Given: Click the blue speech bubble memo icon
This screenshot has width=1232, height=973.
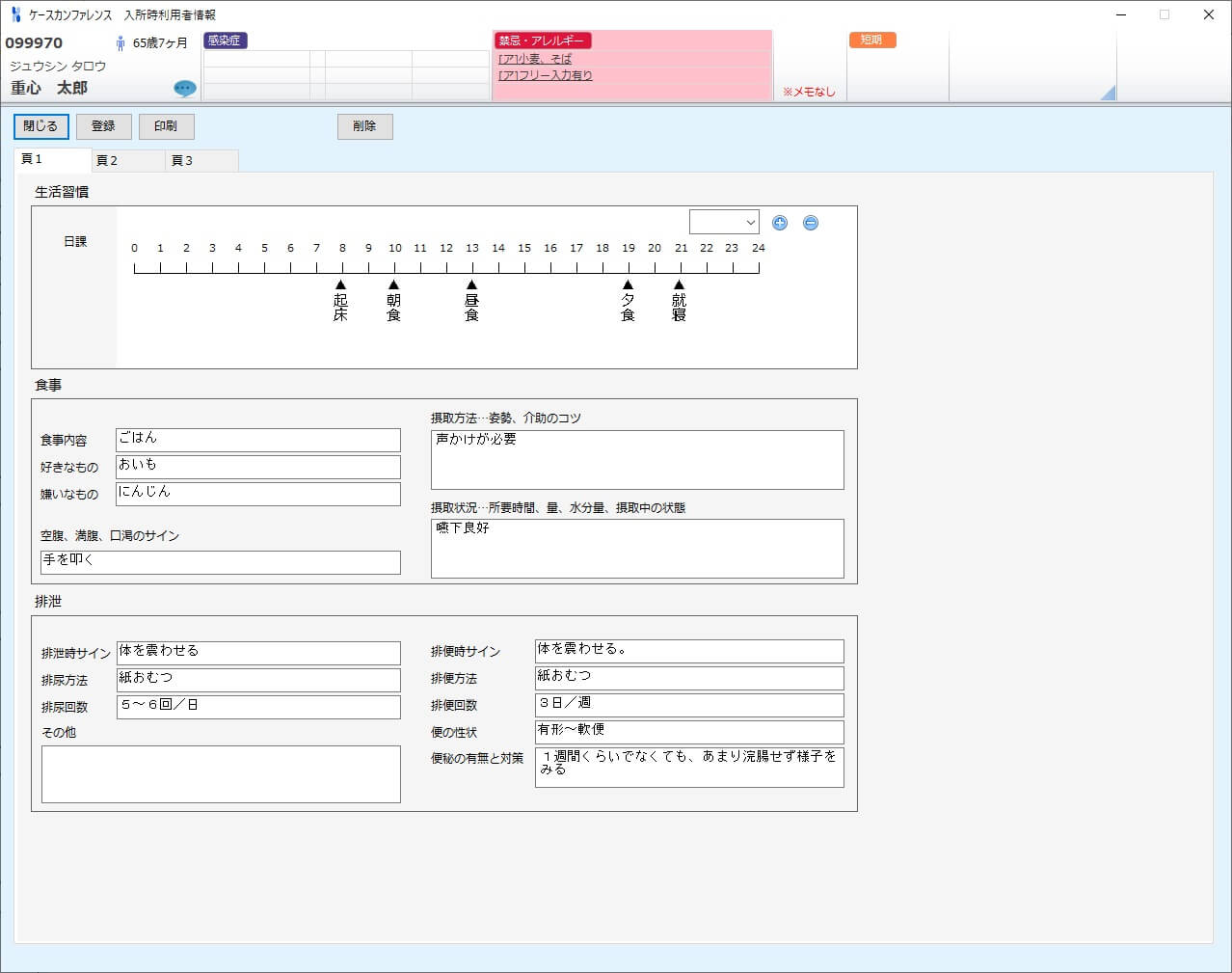Looking at the screenshot, I should coord(185,89).
